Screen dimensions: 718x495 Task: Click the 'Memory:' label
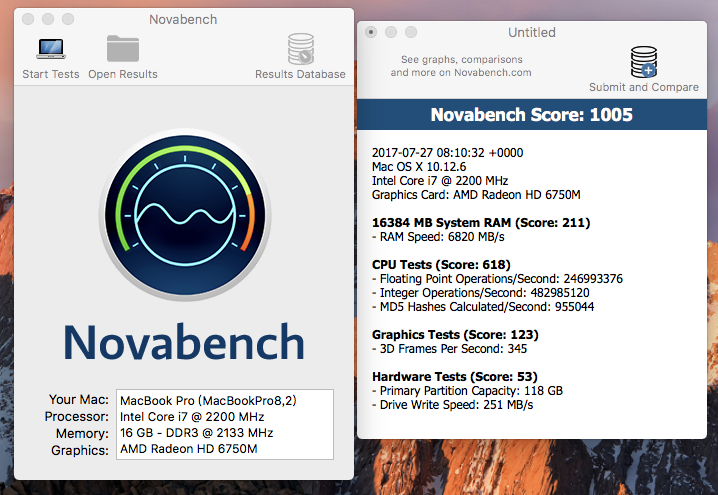(x=82, y=433)
